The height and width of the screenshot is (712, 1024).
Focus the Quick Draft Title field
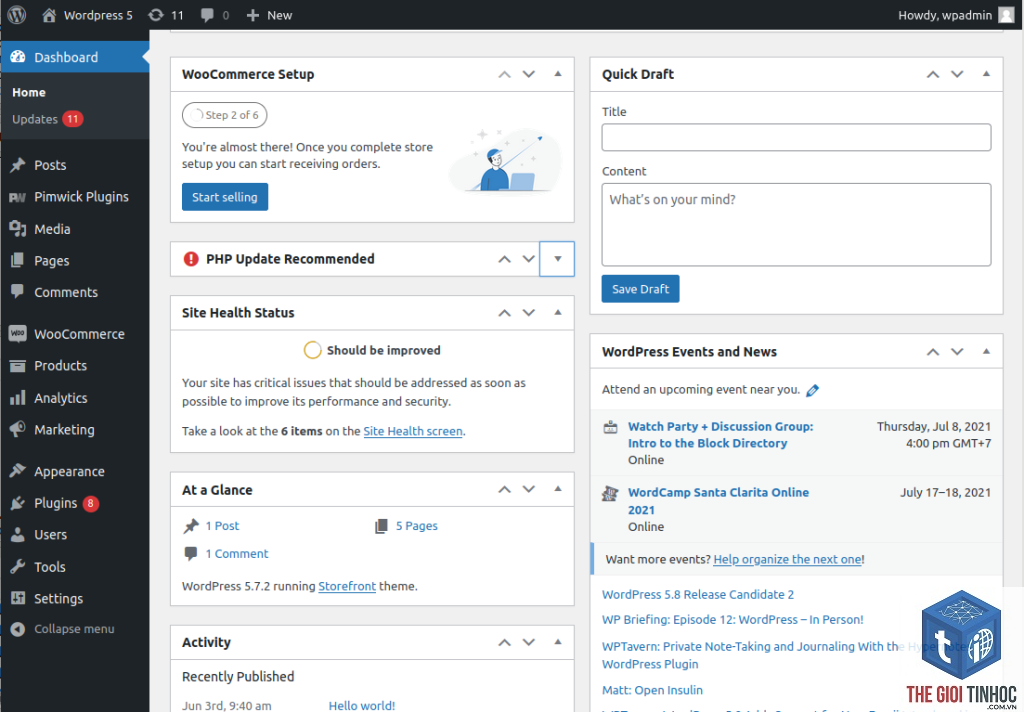pyautogui.click(x=796, y=137)
